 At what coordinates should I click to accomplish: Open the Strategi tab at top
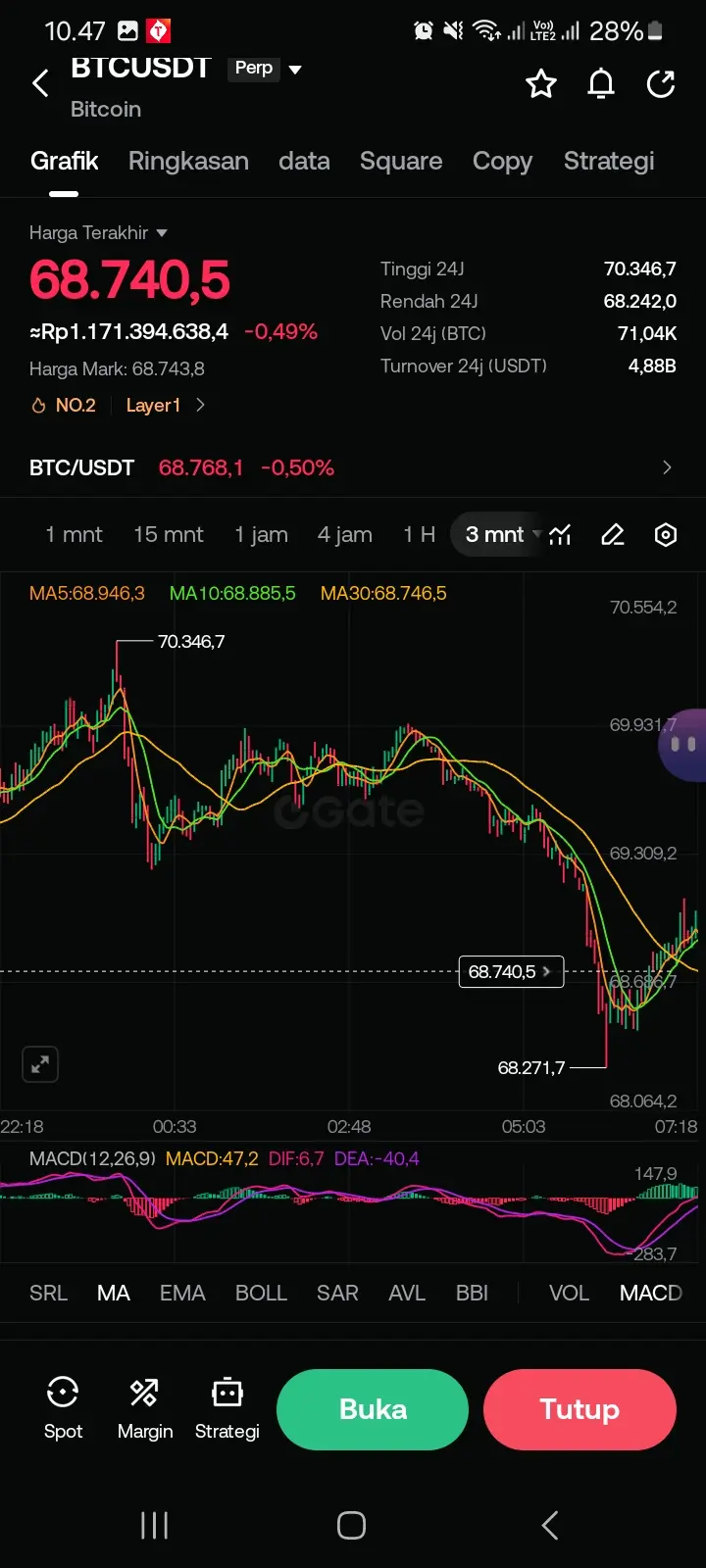(x=609, y=162)
